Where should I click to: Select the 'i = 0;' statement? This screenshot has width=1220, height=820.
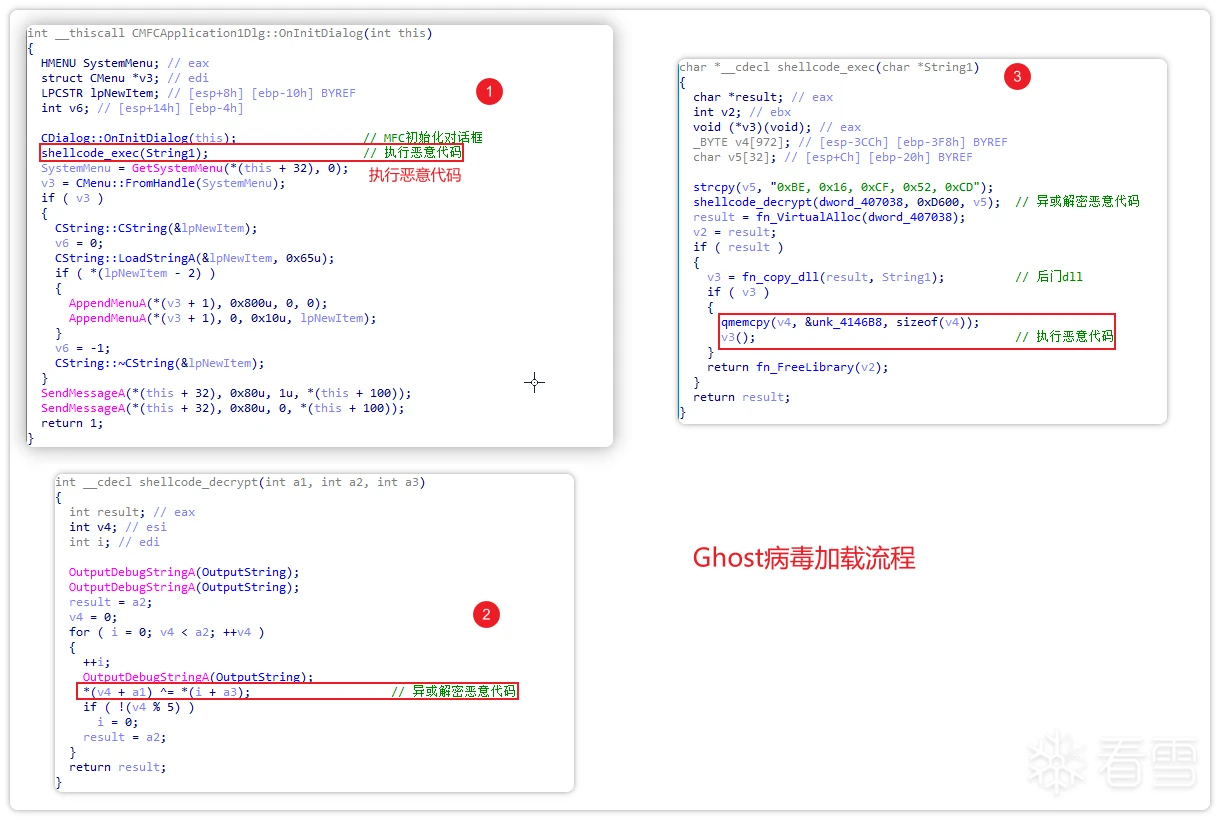(x=118, y=722)
